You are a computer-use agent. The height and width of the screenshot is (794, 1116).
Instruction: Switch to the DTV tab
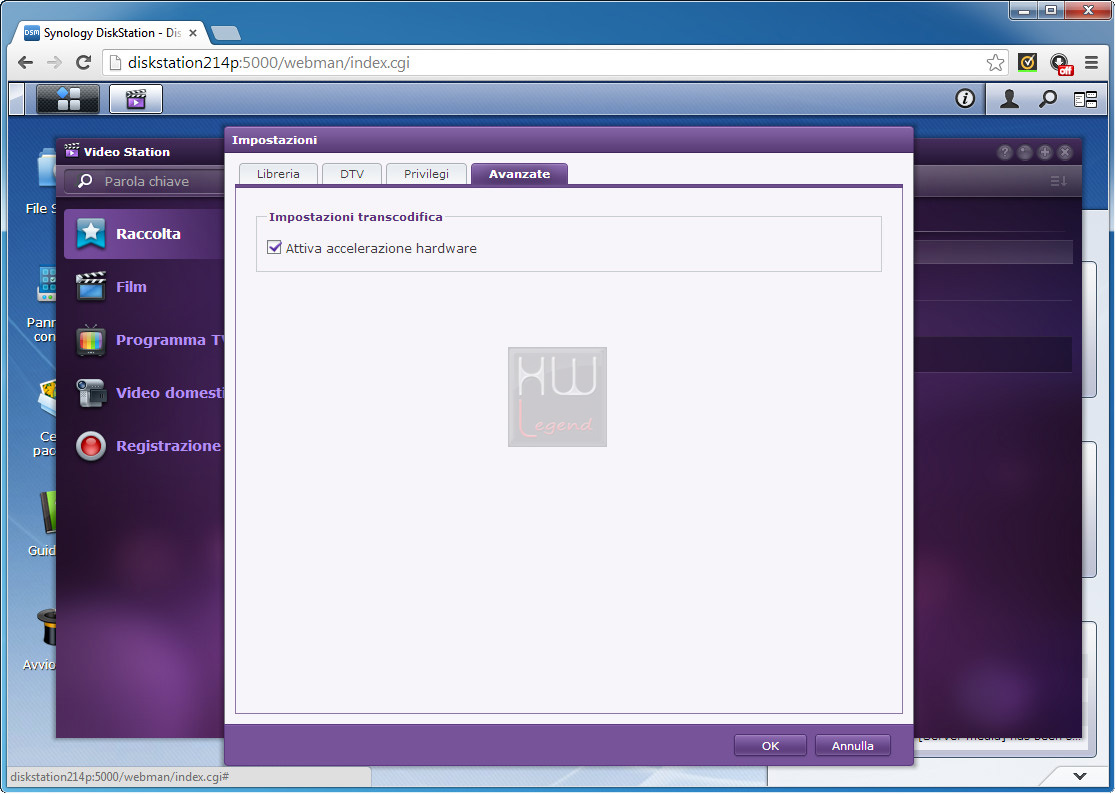click(x=352, y=174)
